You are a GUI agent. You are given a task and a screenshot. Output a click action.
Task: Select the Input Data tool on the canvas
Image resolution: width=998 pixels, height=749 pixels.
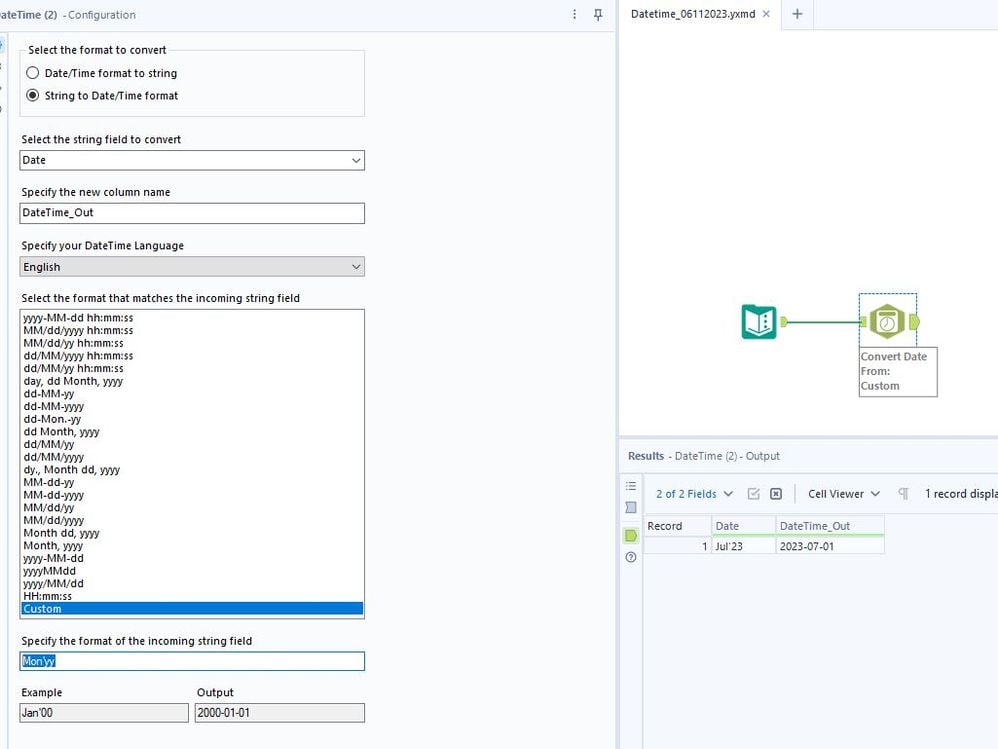(x=759, y=321)
